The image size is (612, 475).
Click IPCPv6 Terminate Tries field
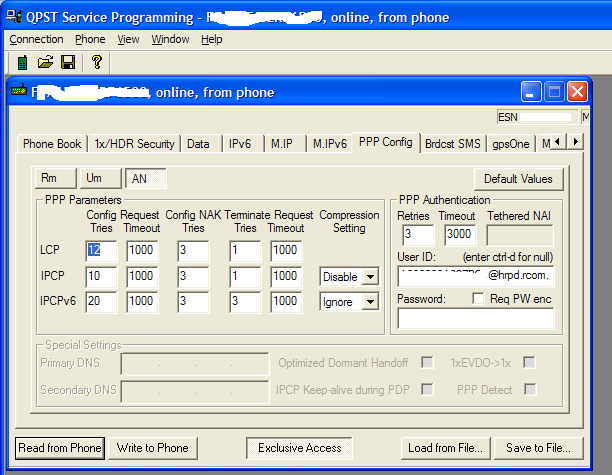click(245, 302)
